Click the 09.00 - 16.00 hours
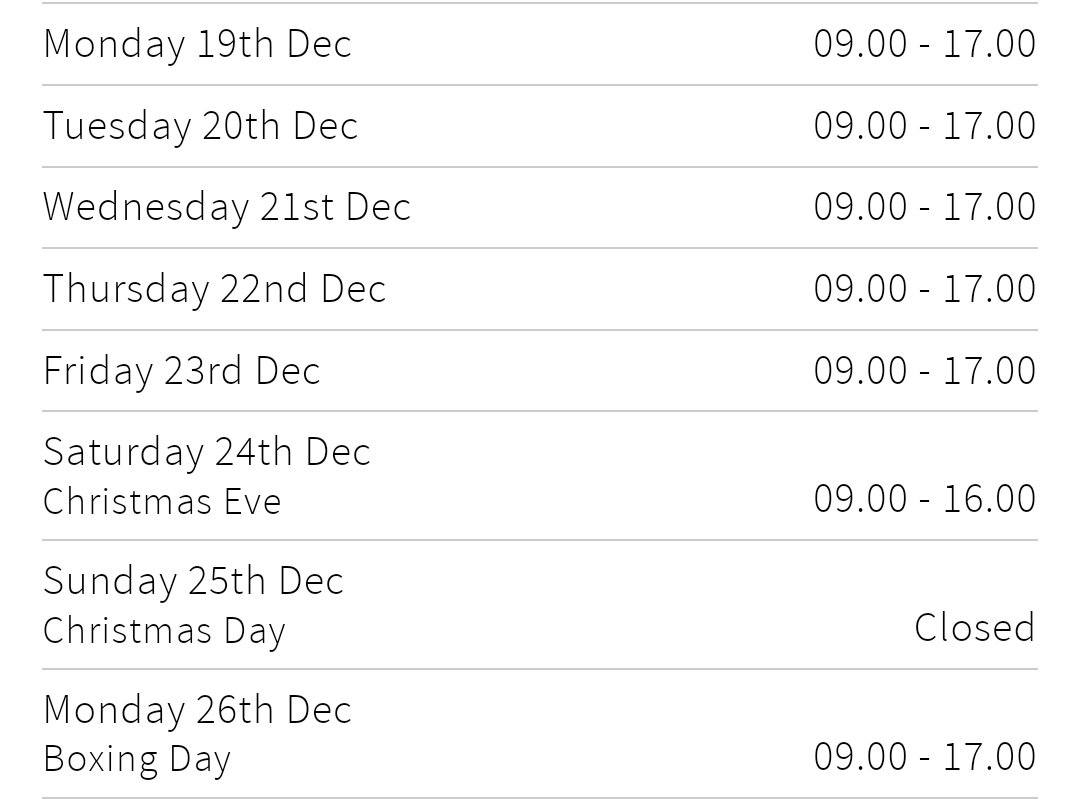Viewport: 1080px width, 799px height. [924, 498]
